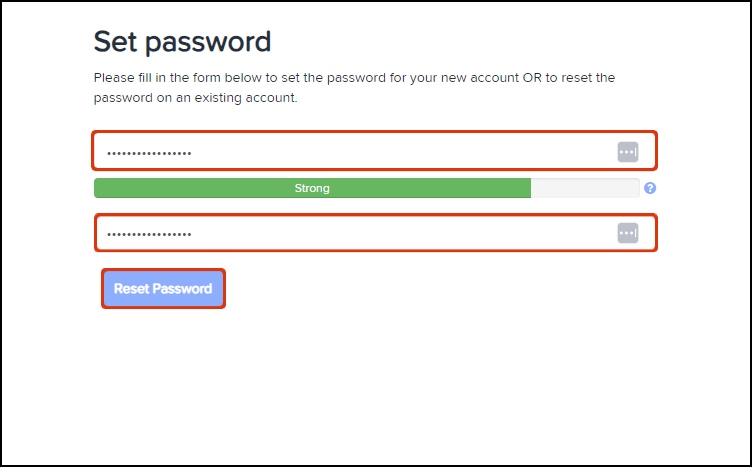
Task: Click the left edge of the green strength bar
Action: coord(100,188)
